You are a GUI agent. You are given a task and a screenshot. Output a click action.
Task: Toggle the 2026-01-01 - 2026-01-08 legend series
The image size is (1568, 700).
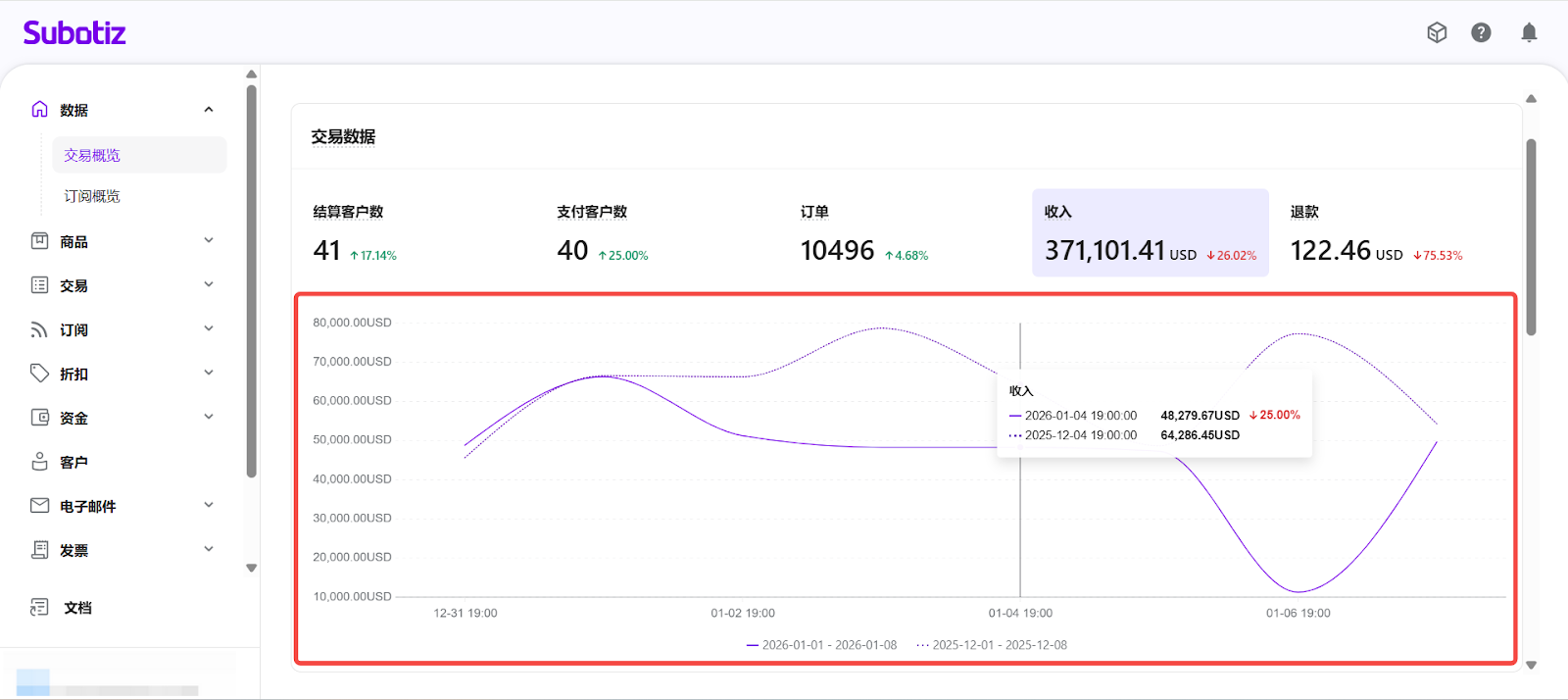pyautogui.click(x=821, y=645)
